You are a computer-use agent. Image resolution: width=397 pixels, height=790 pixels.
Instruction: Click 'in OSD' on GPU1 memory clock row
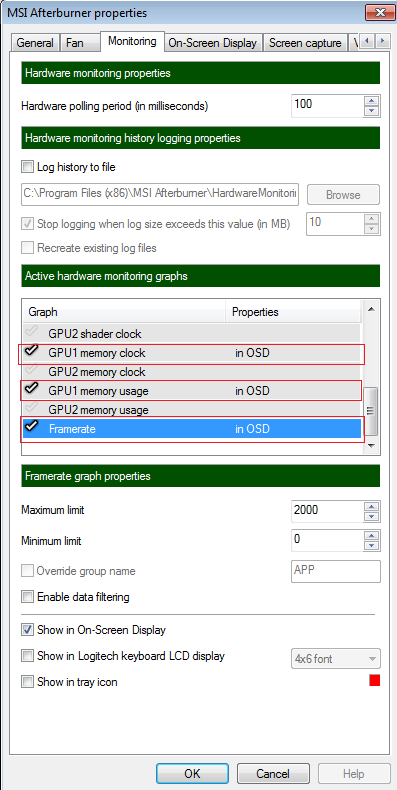click(x=252, y=353)
